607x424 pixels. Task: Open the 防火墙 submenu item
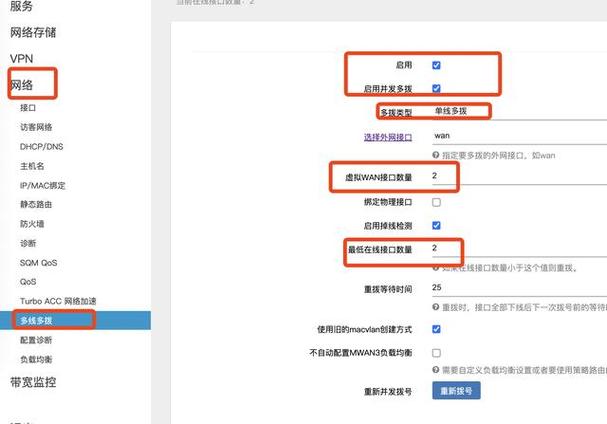pyautogui.click(x=32, y=224)
